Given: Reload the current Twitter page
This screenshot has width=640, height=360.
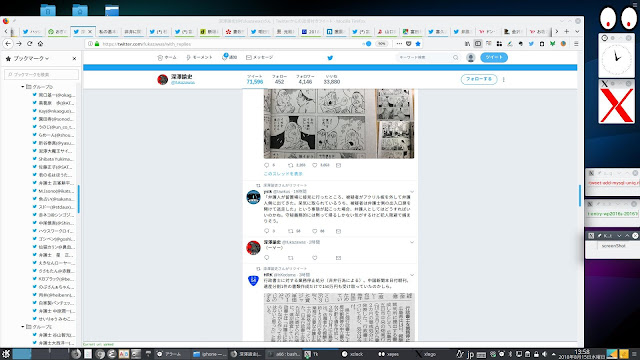Looking at the screenshot, I should click(29, 44).
